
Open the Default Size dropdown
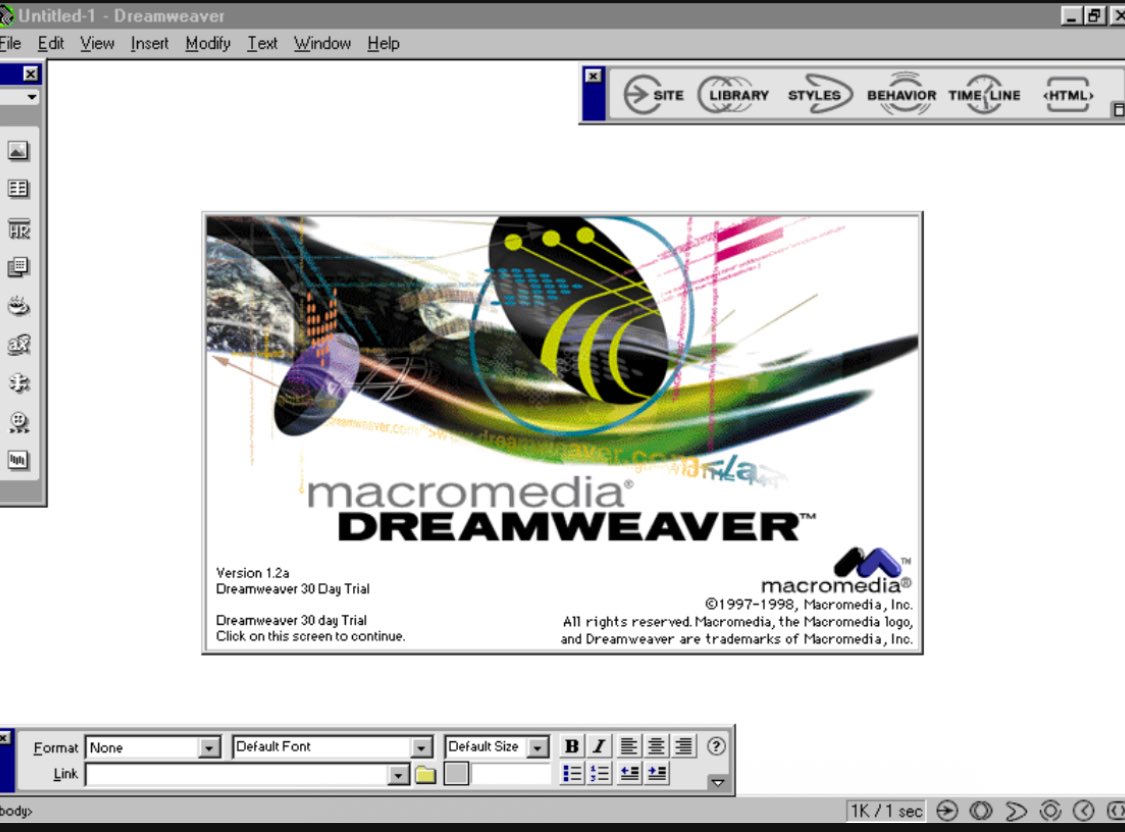tap(537, 747)
